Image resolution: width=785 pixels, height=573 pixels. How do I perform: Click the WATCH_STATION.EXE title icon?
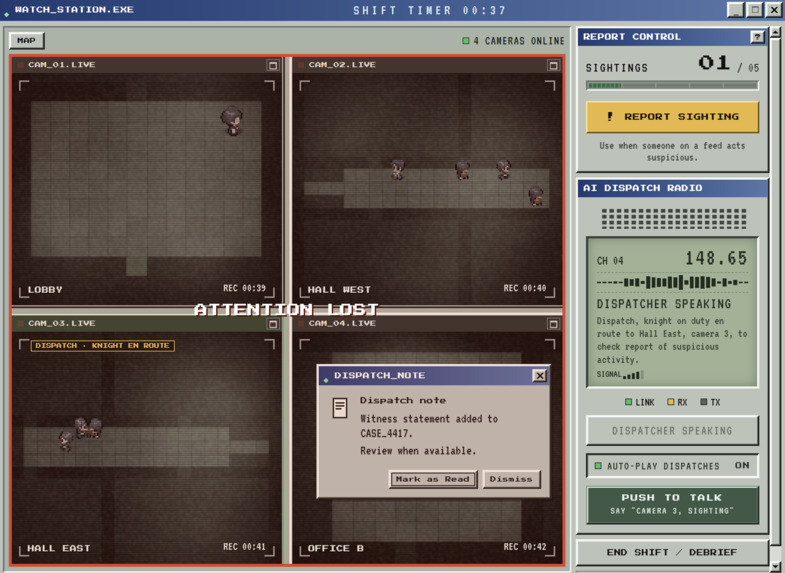point(7,14)
